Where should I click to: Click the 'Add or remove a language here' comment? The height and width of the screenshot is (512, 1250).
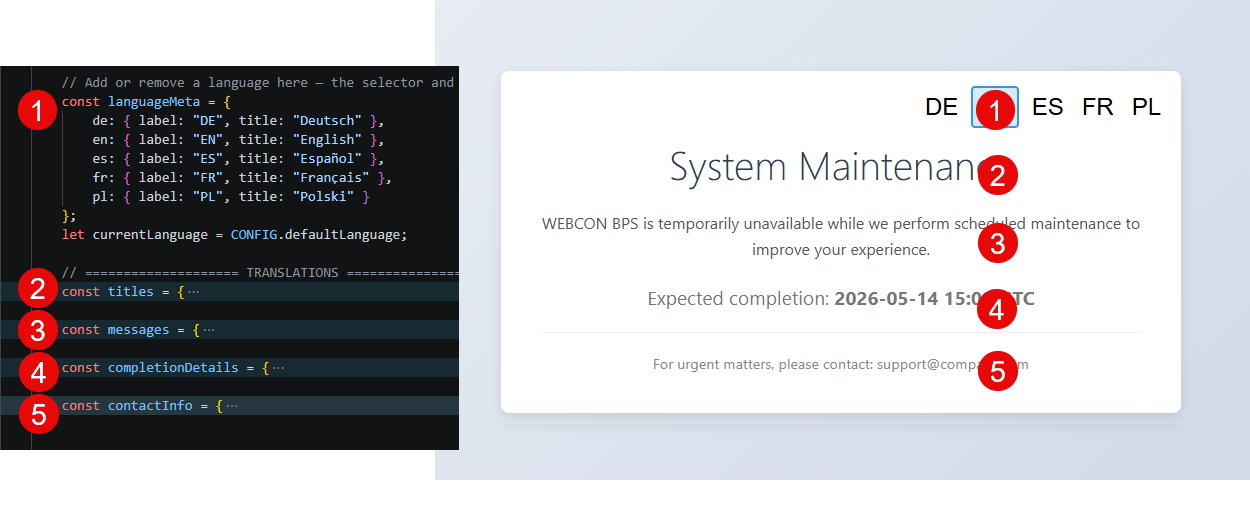tap(260, 83)
